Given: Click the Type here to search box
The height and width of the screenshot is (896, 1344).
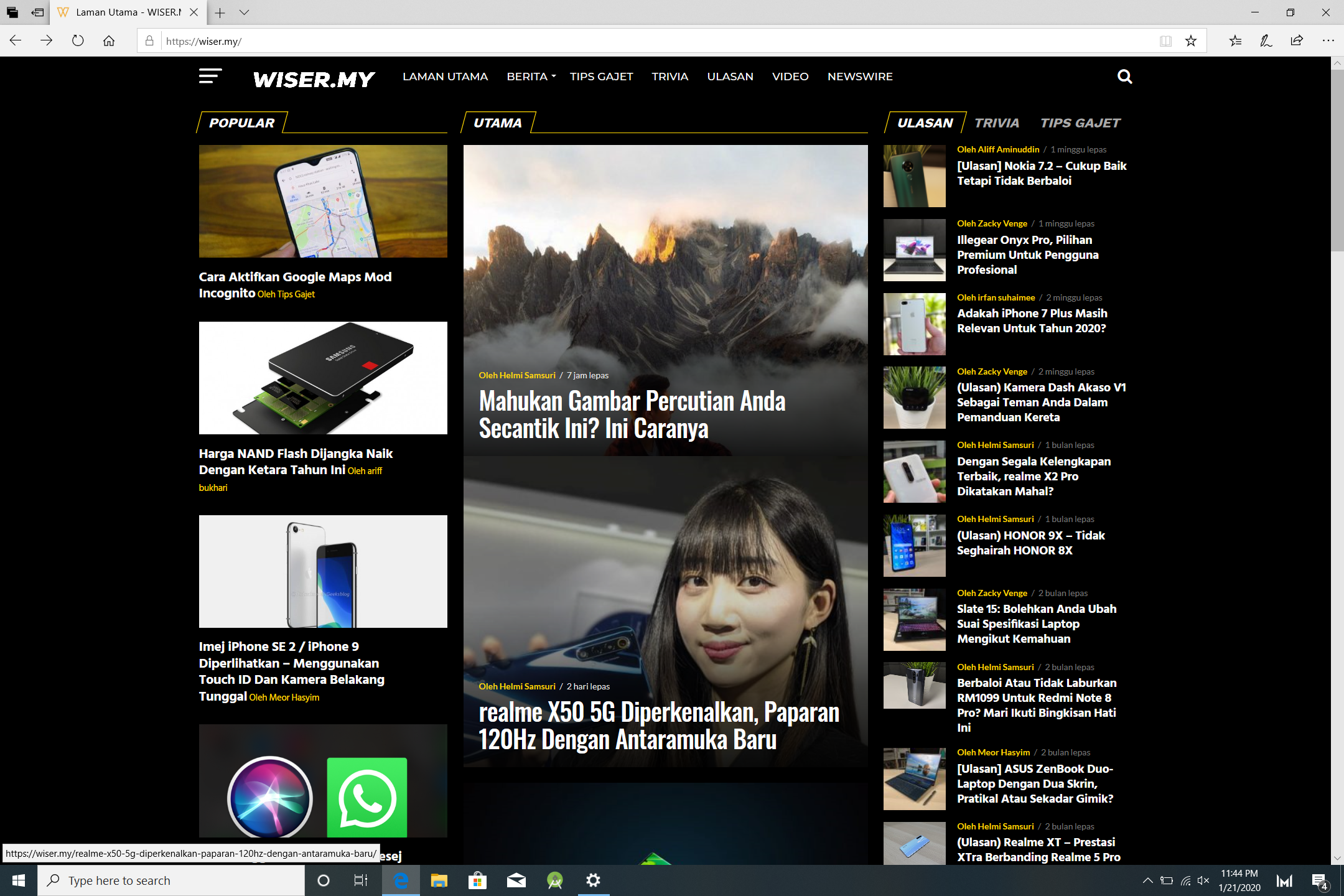Looking at the screenshot, I should [171, 880].
